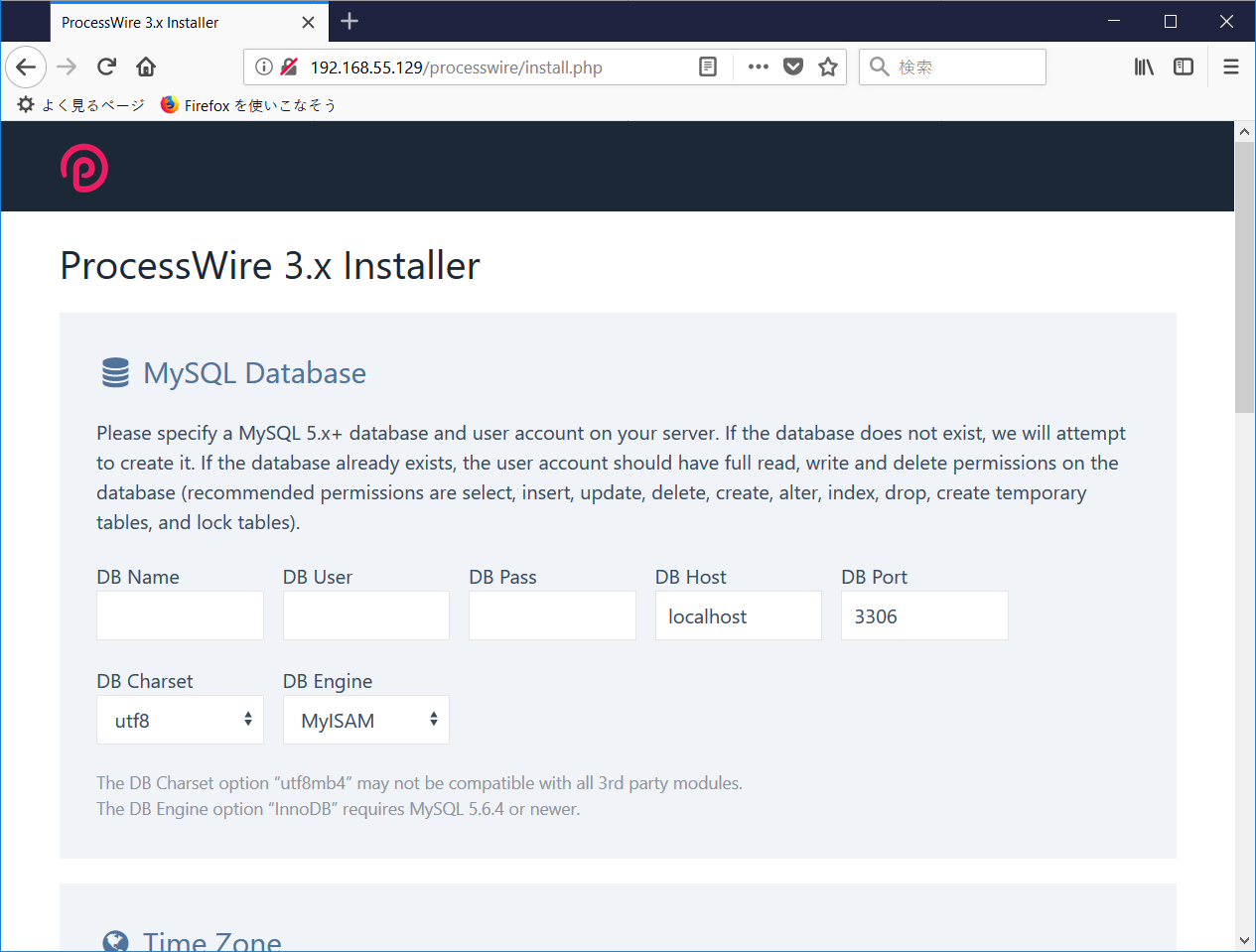Open the Firefox hamburger menu
The width and height of the screenshot is (1256, 952).
pyautogui.click(x=1230, y=67)
